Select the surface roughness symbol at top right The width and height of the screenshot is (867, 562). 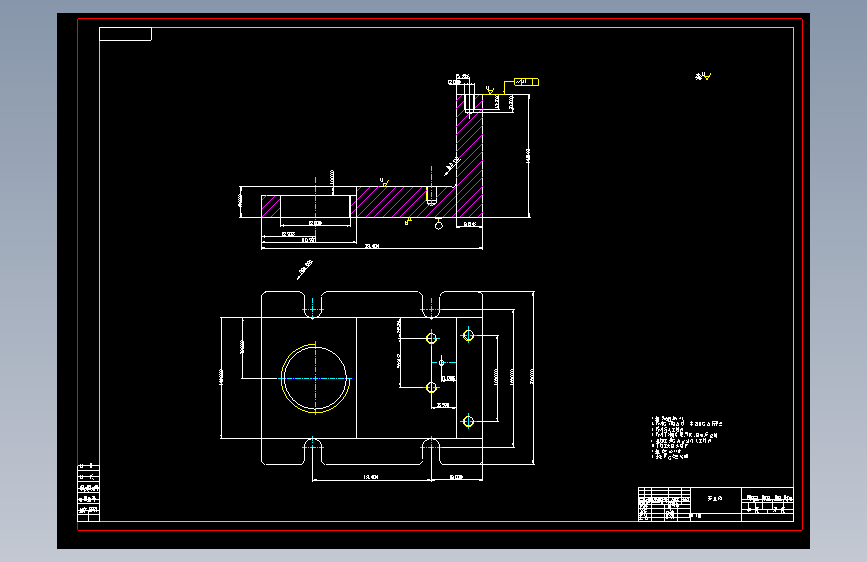point(703,76)
